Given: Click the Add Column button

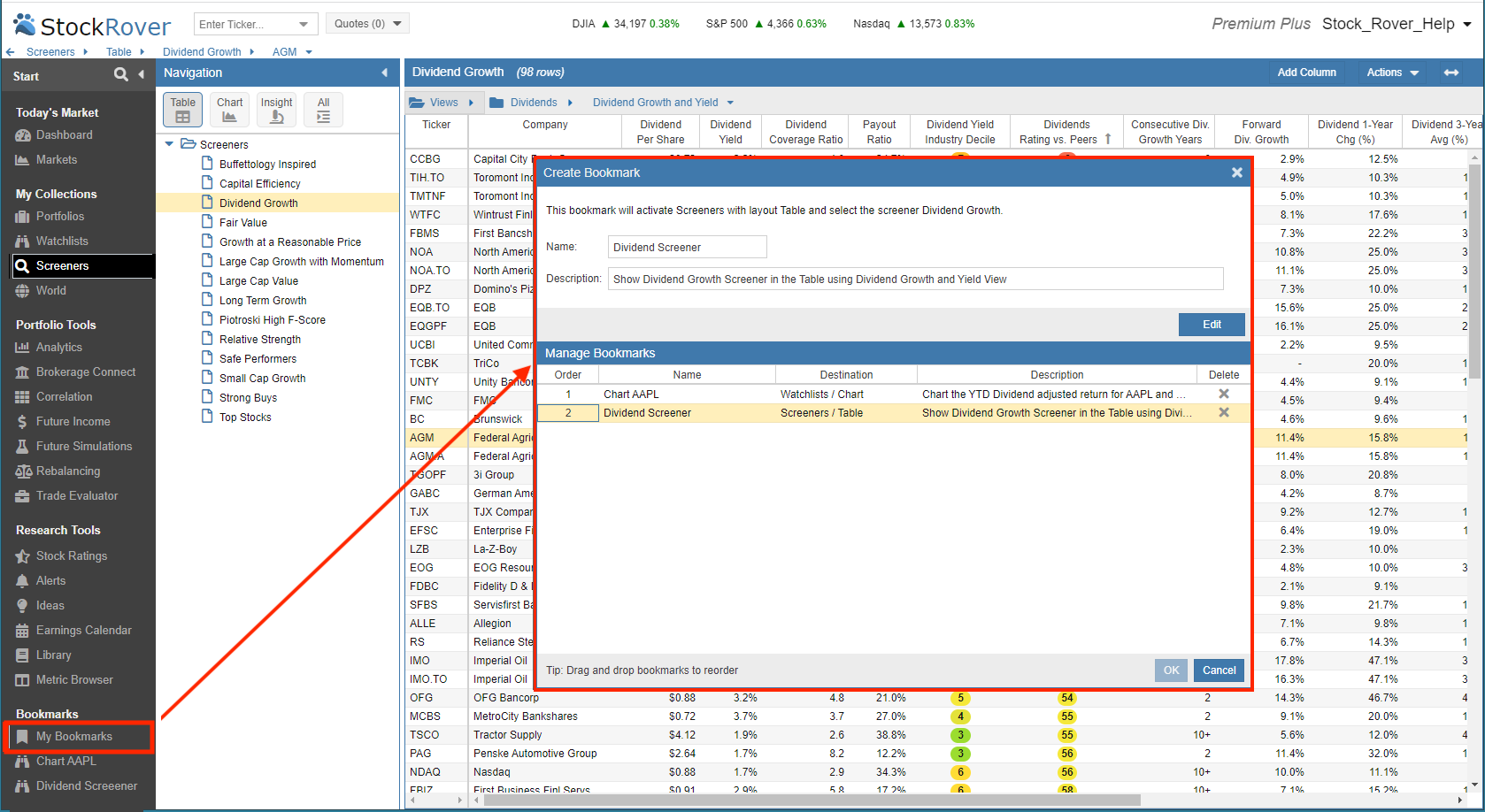Looking at the screenshot, I should point(1306,73).
